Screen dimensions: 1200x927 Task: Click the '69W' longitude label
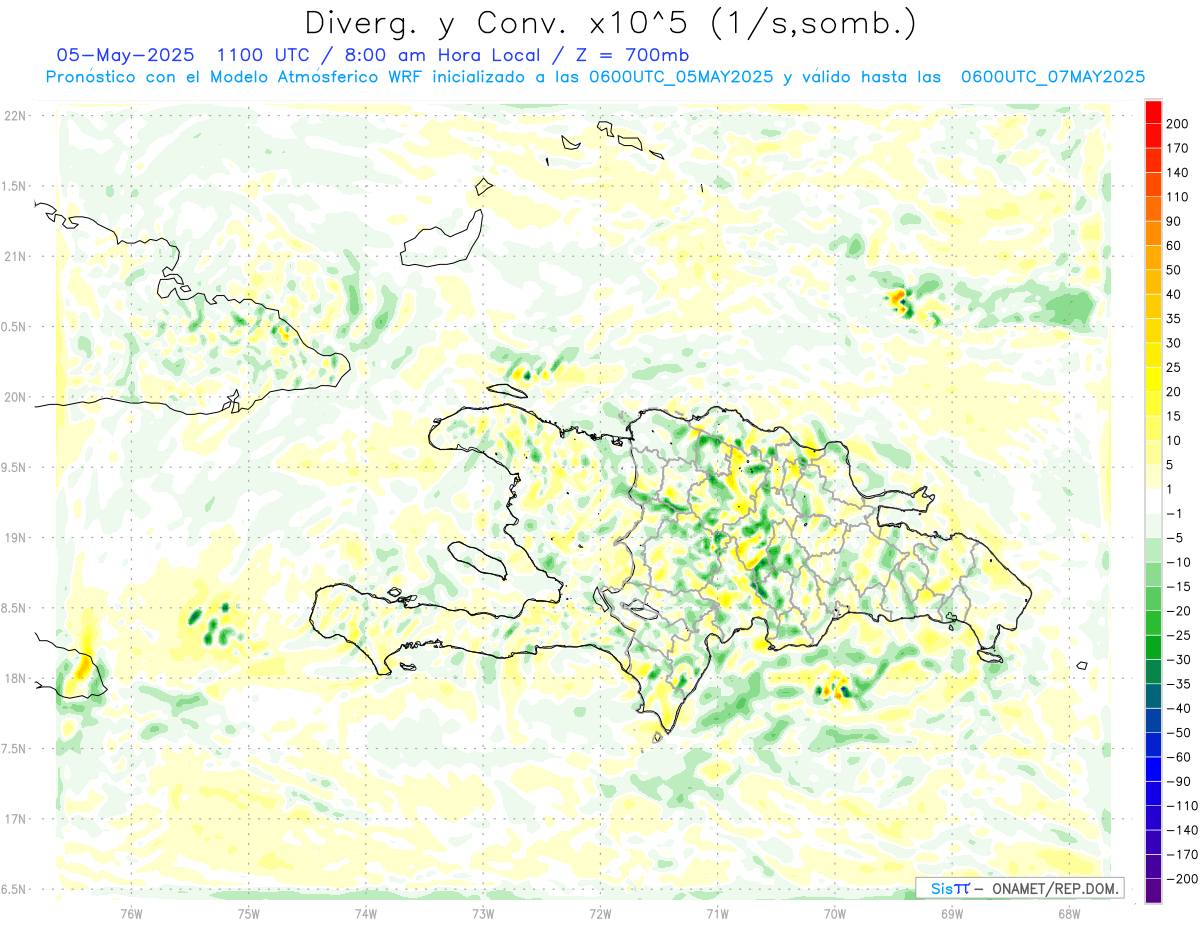tap(952, 913)
